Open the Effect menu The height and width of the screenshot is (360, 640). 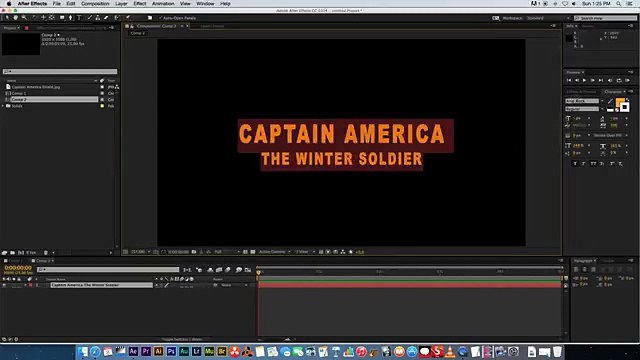pos(140,3)
